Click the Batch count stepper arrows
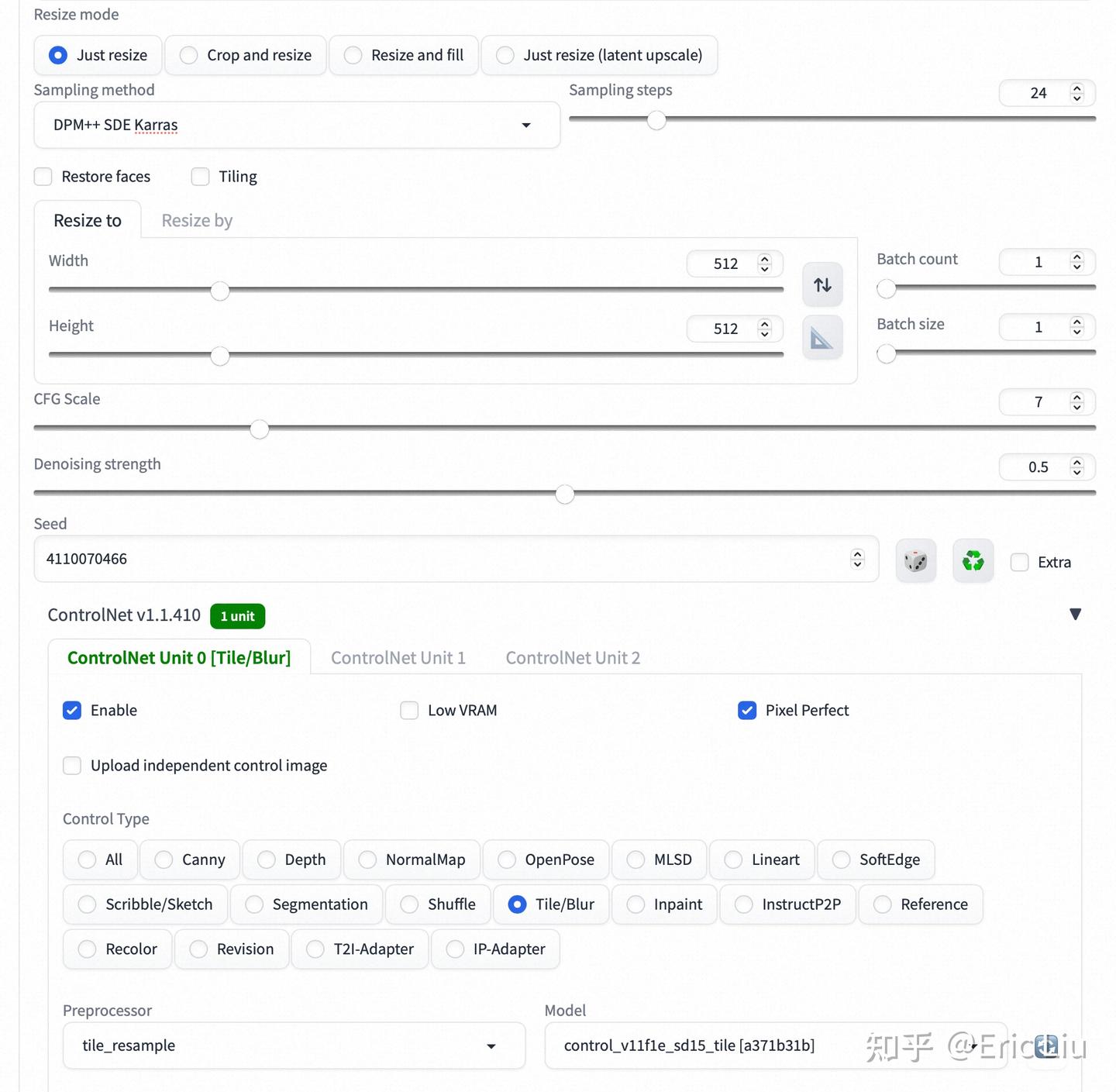 click(x=1076, y=262)
